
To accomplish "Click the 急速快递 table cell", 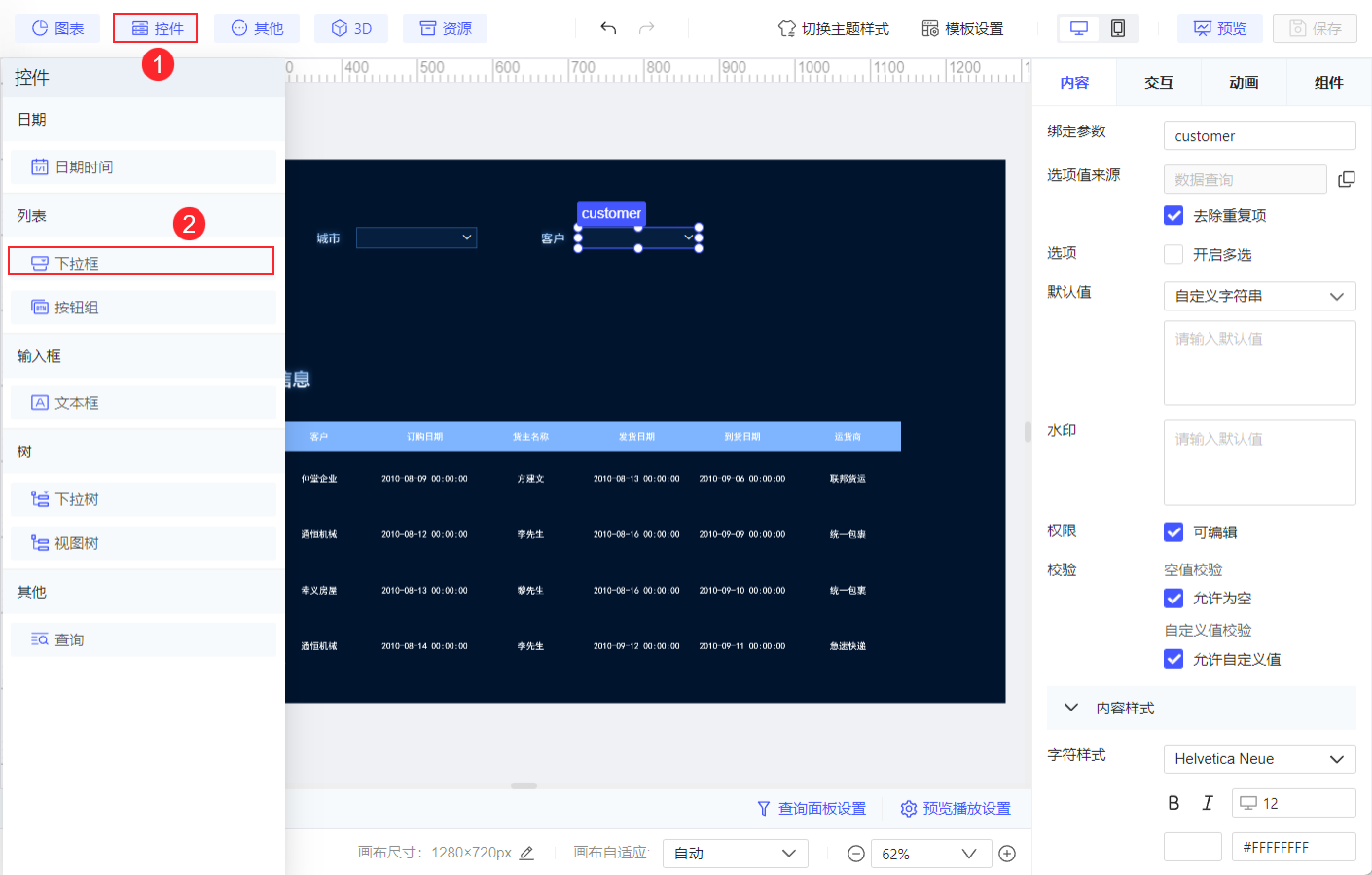I will point(848,646).
